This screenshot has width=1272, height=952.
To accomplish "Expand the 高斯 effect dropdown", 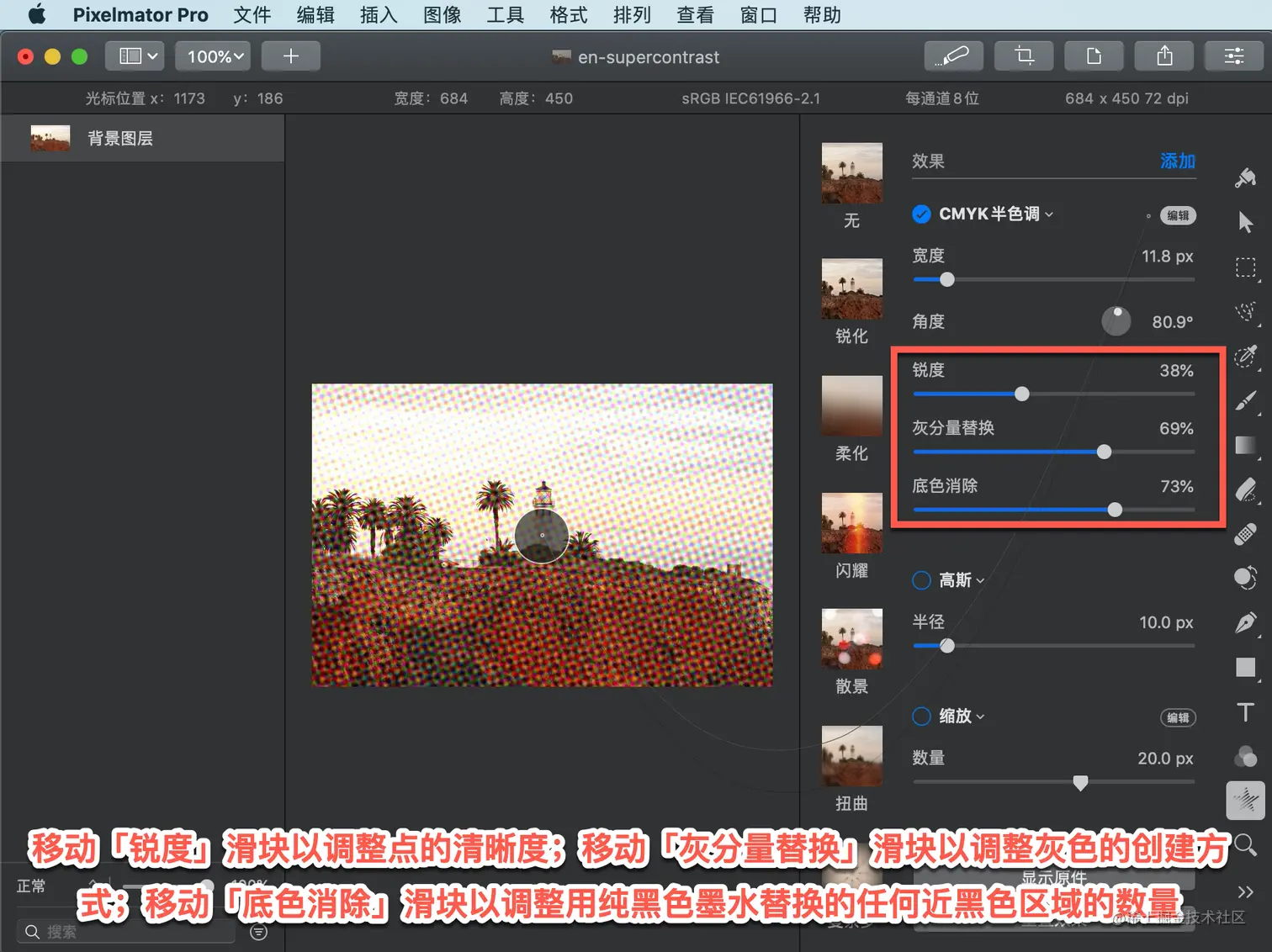I will click(980, 580).
